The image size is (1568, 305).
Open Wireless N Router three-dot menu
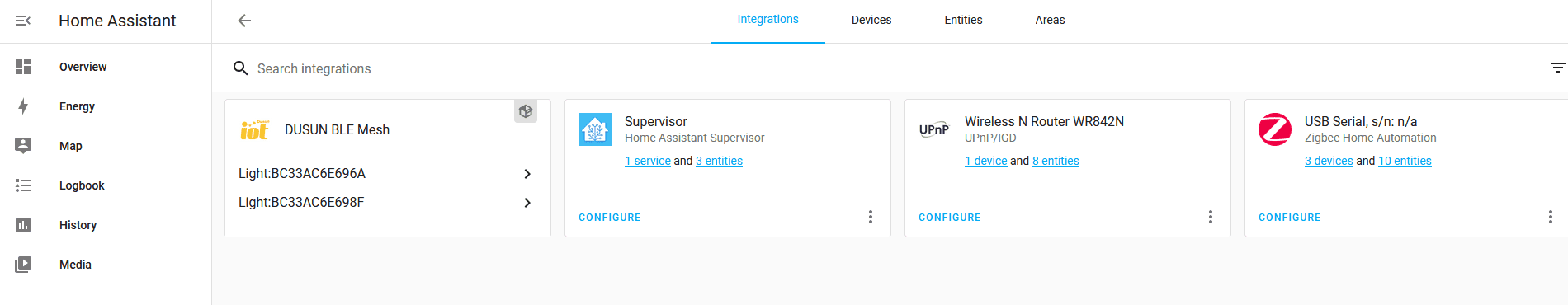coord(1211,217)
